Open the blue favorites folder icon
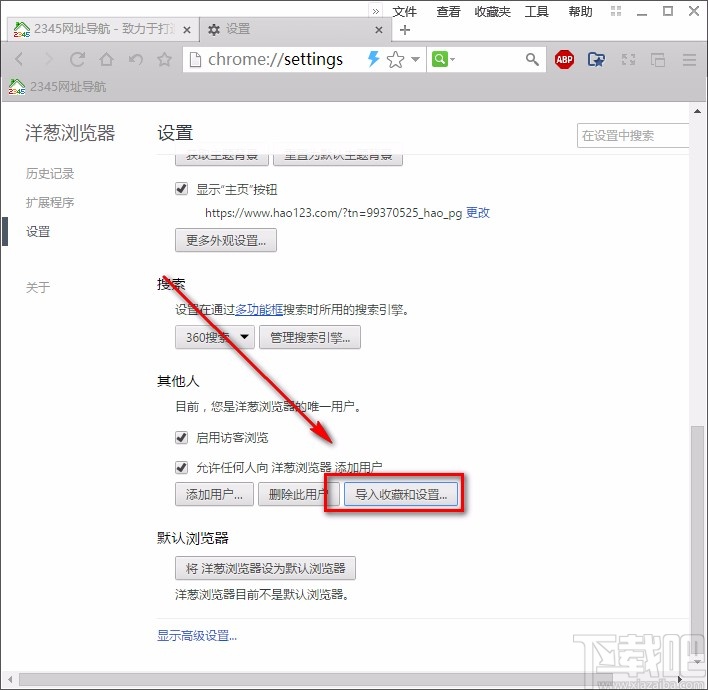Viewport: 708px width, 690px height. coord(596,59)
